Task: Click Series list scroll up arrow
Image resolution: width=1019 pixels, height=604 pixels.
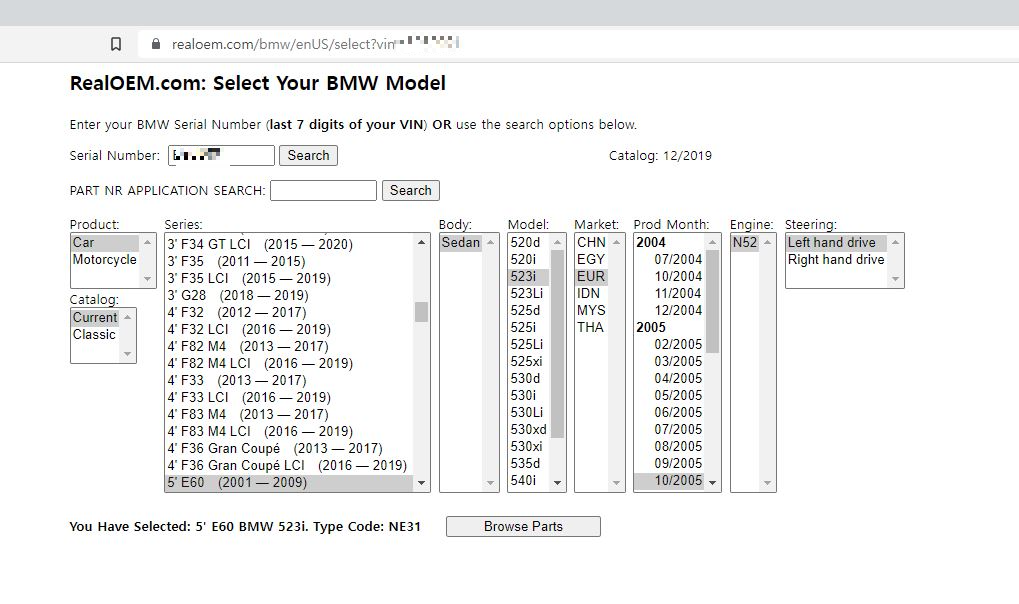Action: point(421,243)
